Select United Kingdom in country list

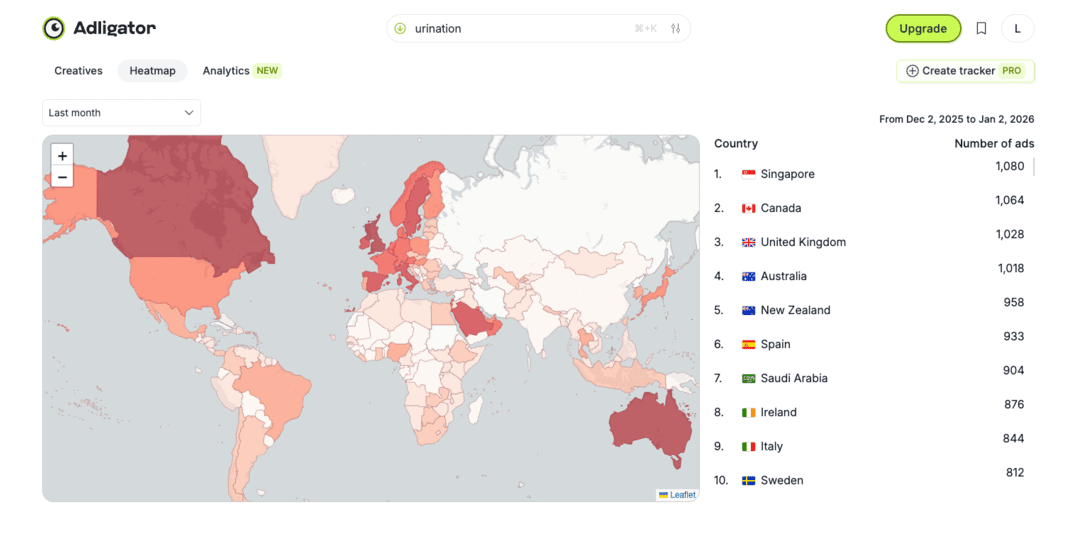point(802,242)
